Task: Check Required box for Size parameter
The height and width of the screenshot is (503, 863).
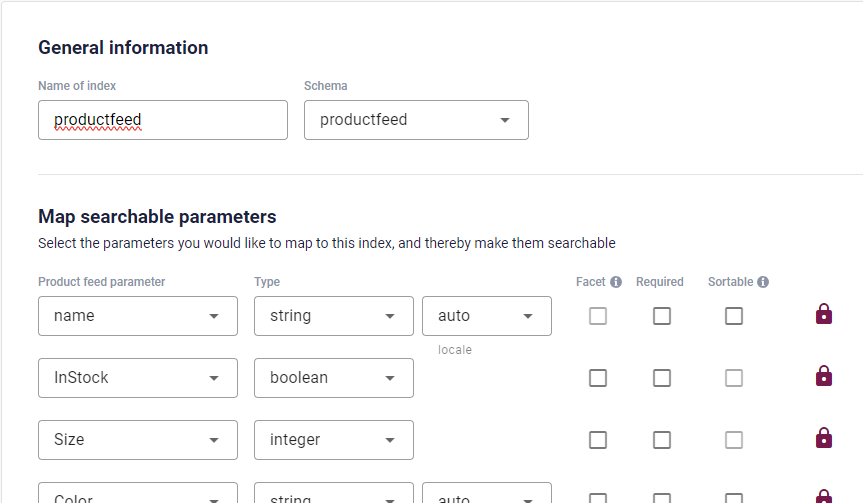Action: click(662, 440)
